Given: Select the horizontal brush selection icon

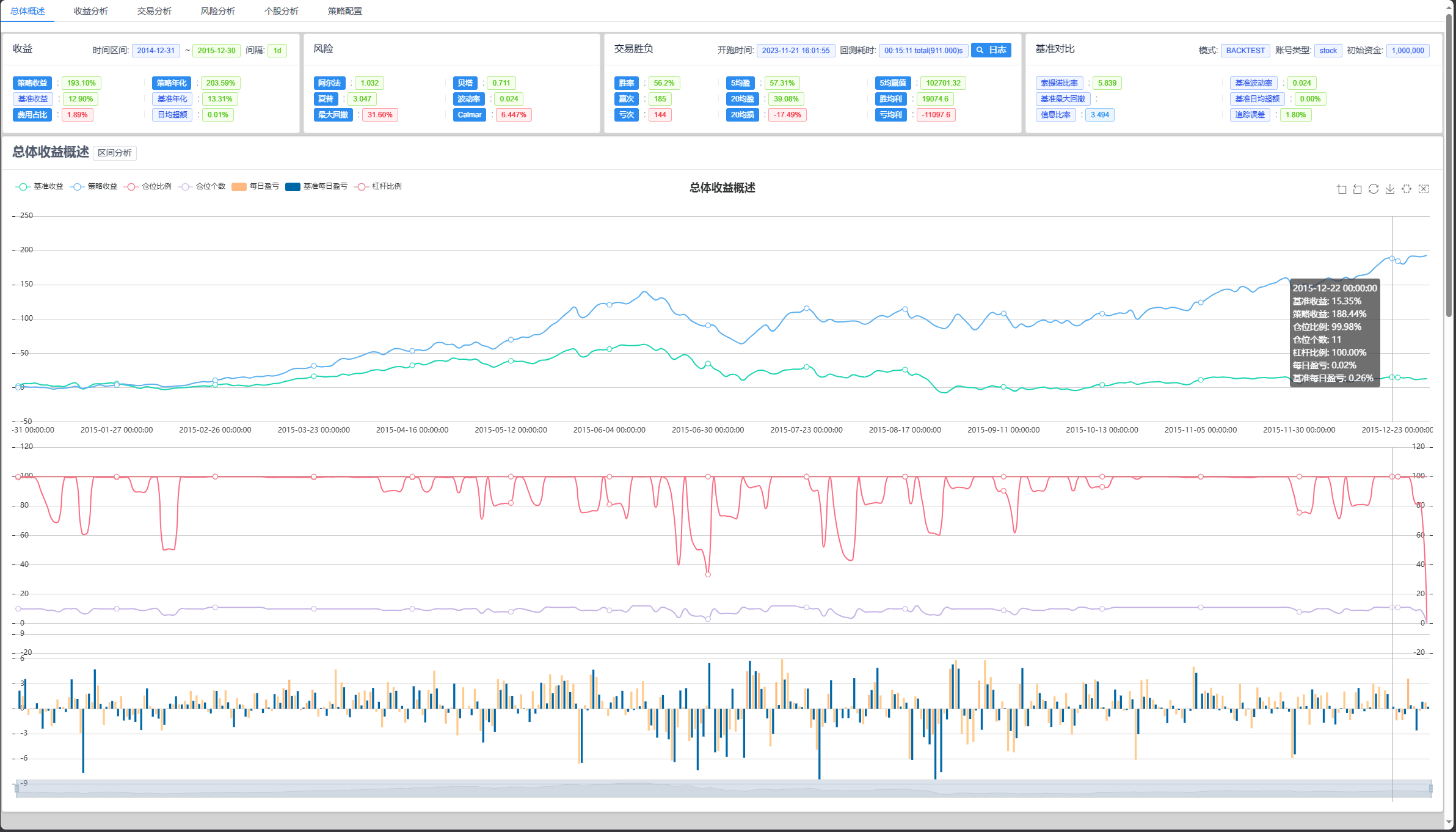Looking at the screenshot, I should click(x=1407, y=189).
